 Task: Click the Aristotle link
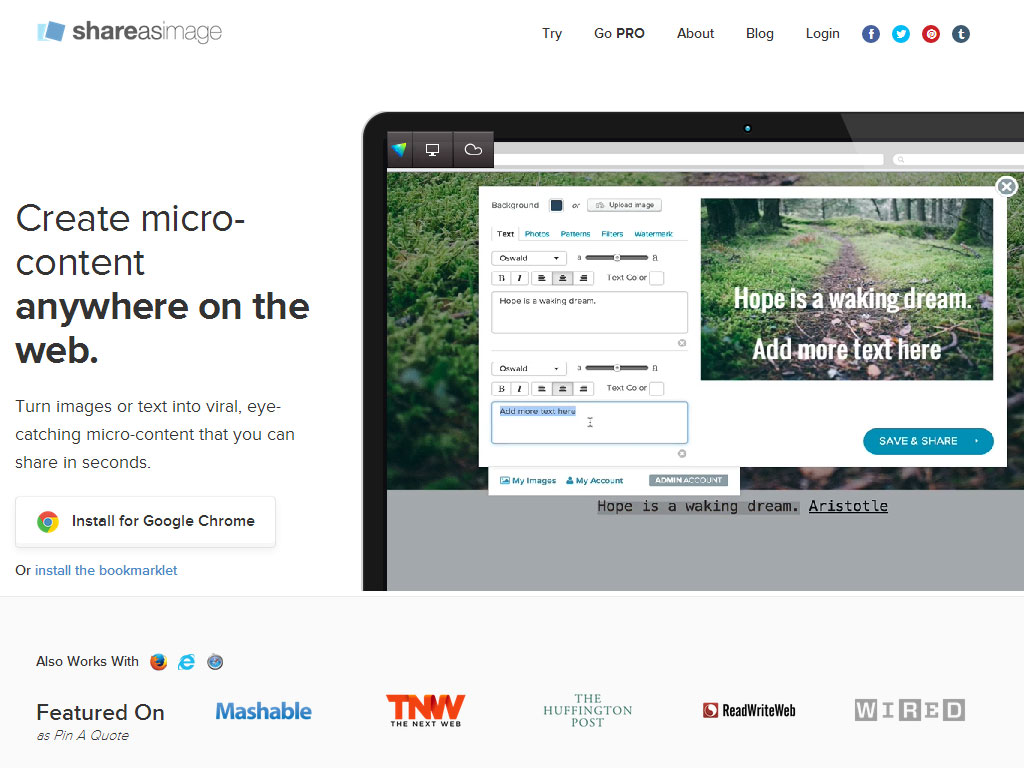tap(848, 506)
